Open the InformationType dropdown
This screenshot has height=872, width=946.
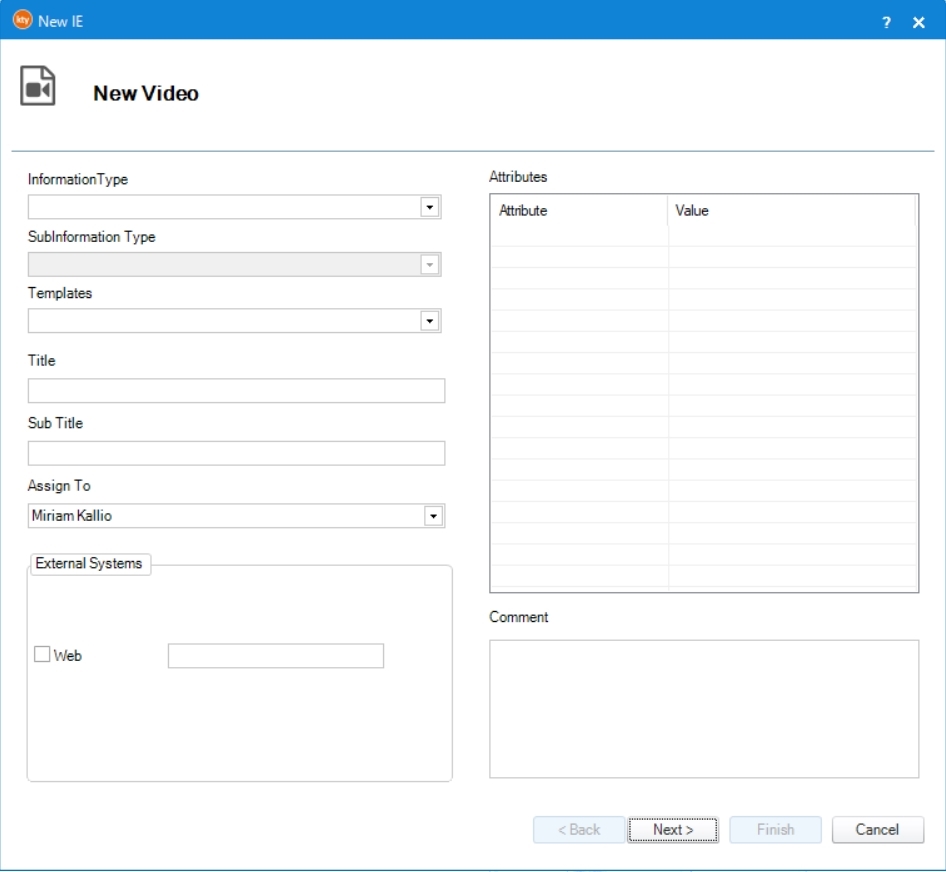(430, 207)
